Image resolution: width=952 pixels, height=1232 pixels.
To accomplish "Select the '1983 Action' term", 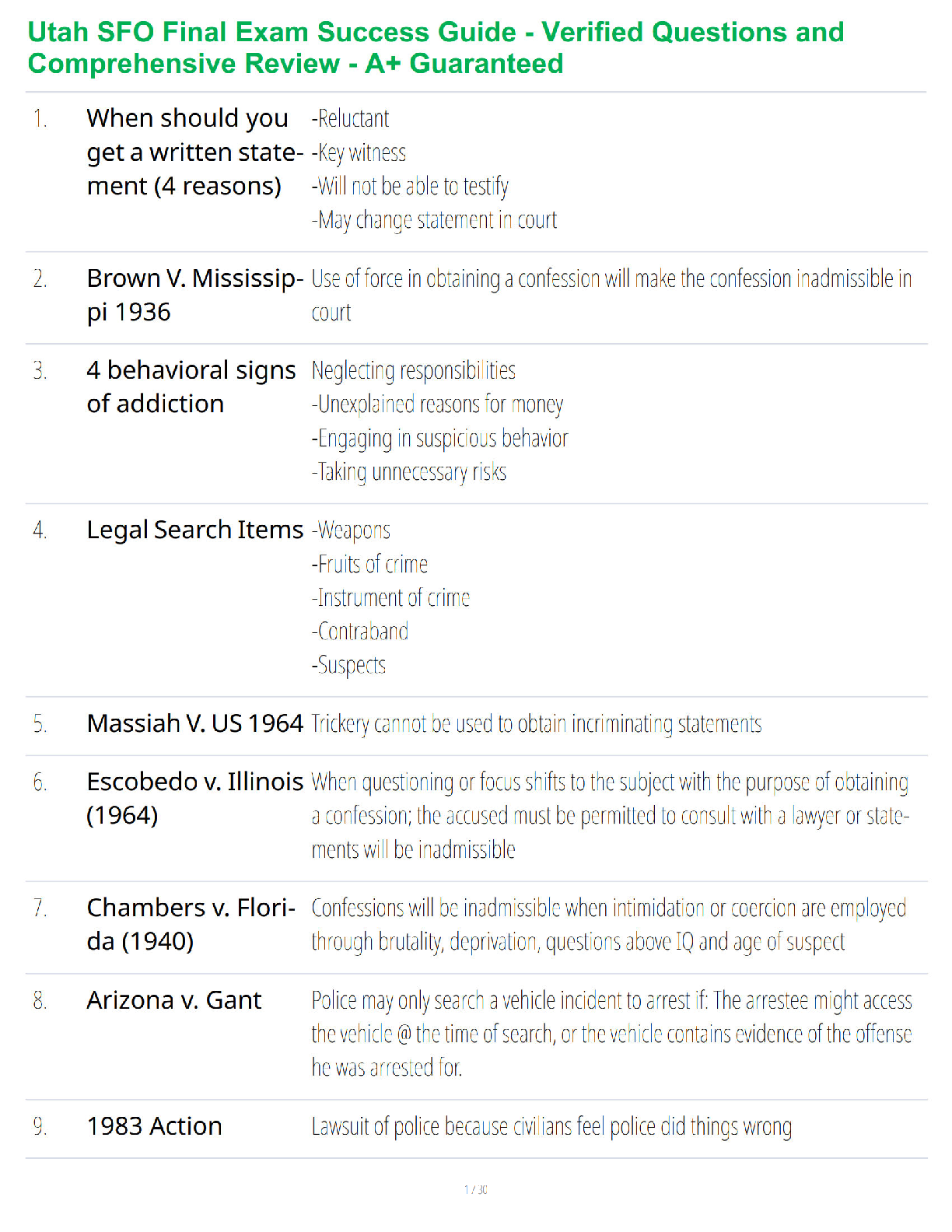I will pos(155,1126).
